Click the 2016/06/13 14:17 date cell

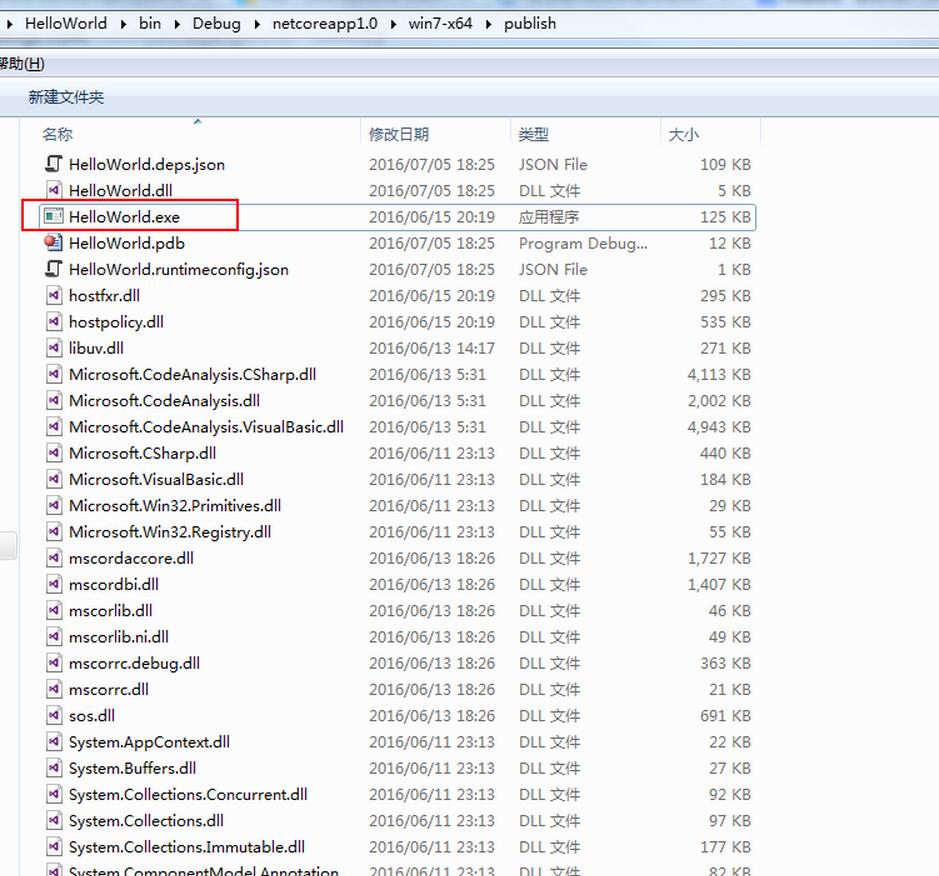click(x=432, y=348)
